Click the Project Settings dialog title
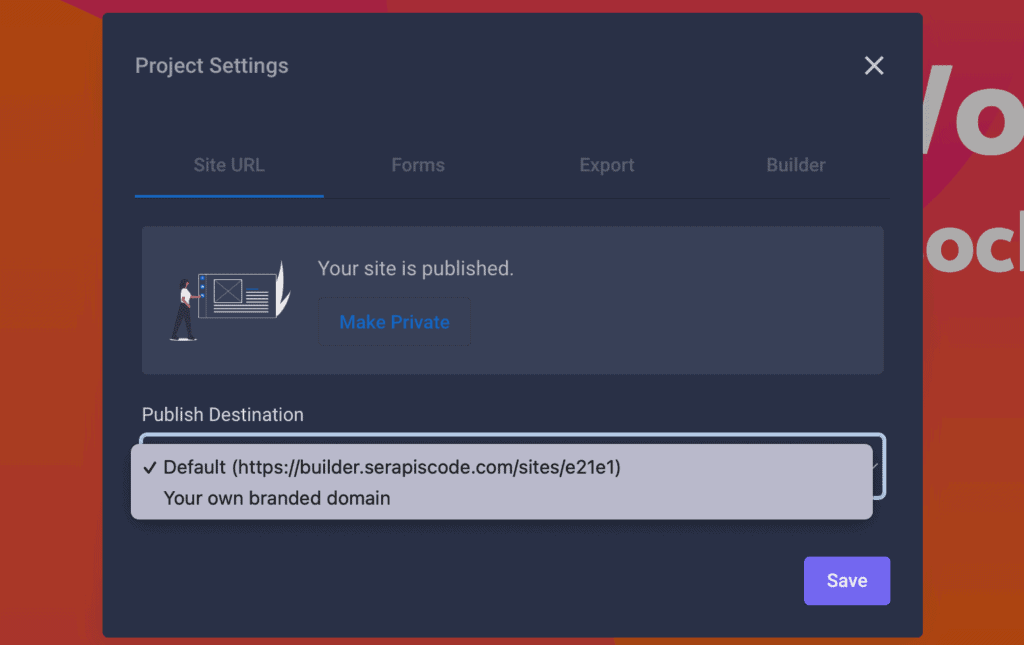 [x=211, y=65]
